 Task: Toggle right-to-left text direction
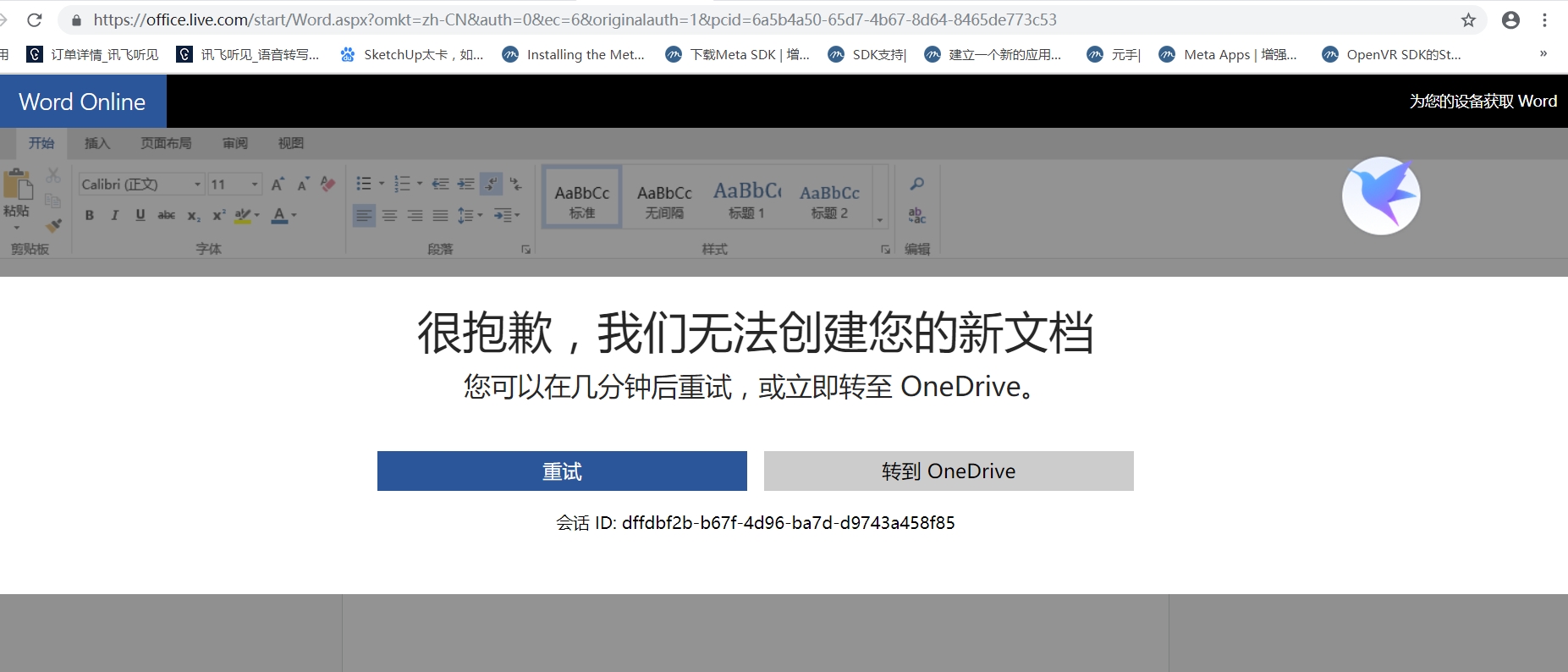(x=516, y=184)
